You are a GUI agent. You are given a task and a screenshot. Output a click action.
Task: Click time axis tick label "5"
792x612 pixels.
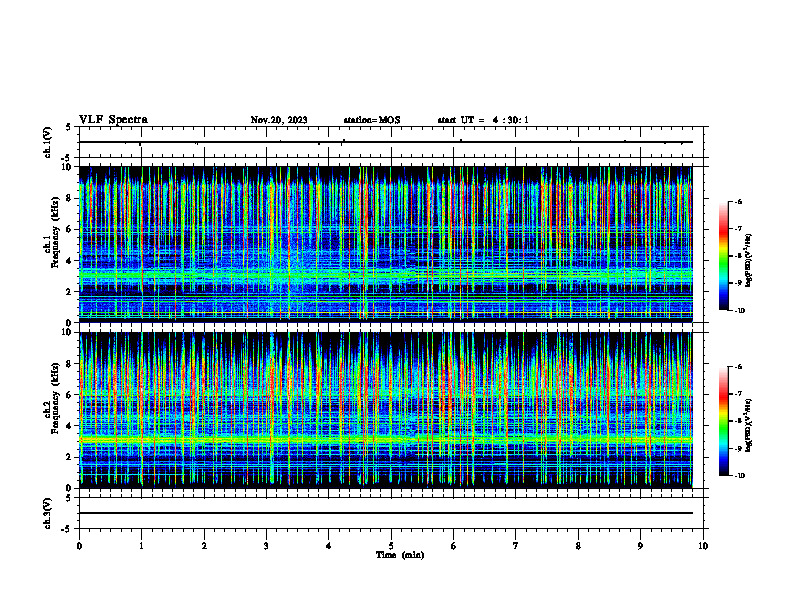click(x=391, y=546)
